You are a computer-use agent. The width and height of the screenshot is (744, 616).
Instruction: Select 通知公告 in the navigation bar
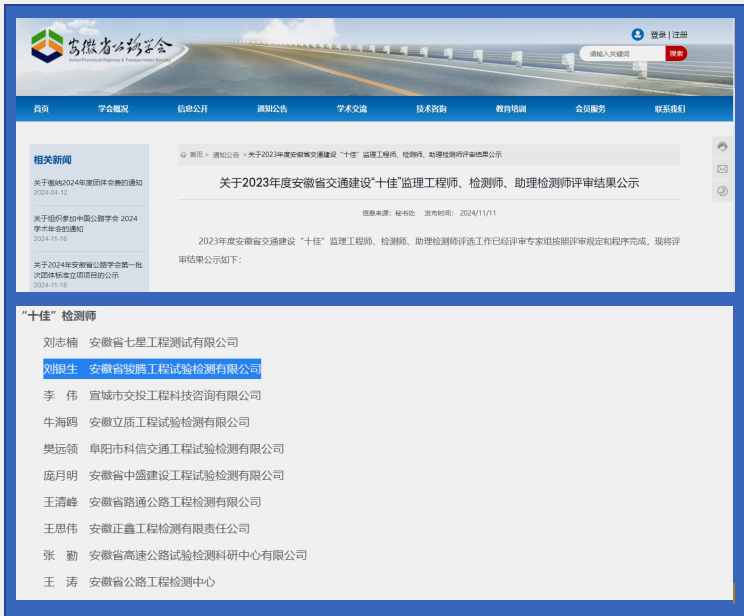[x=272, y=109]
